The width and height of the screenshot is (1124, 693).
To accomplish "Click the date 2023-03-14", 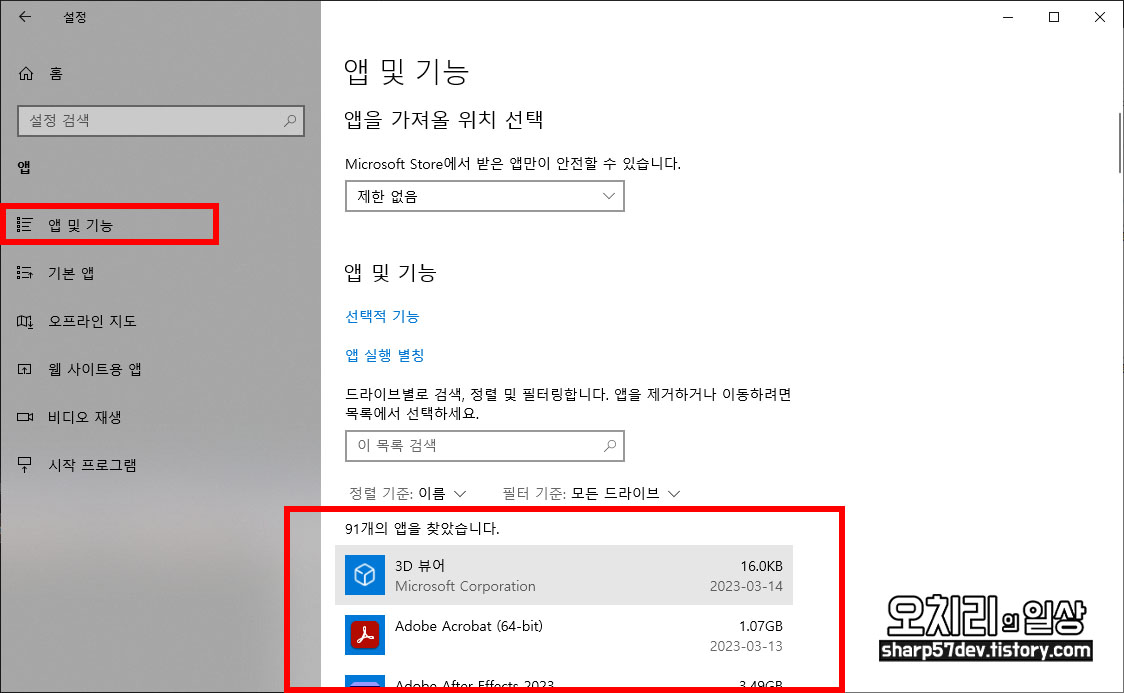I will [746, 586].
